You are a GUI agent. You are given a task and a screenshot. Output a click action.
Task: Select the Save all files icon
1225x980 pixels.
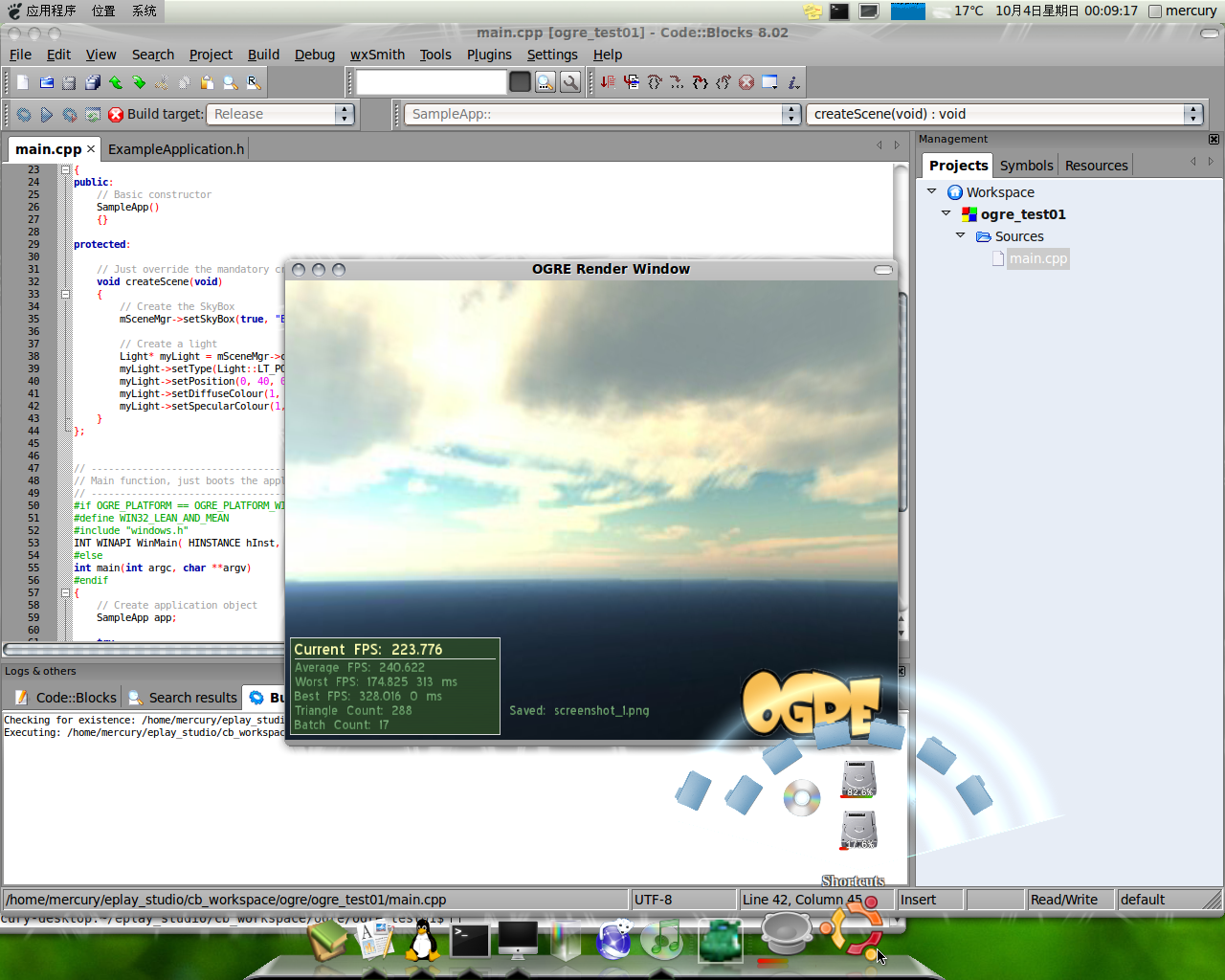(93, 81)
